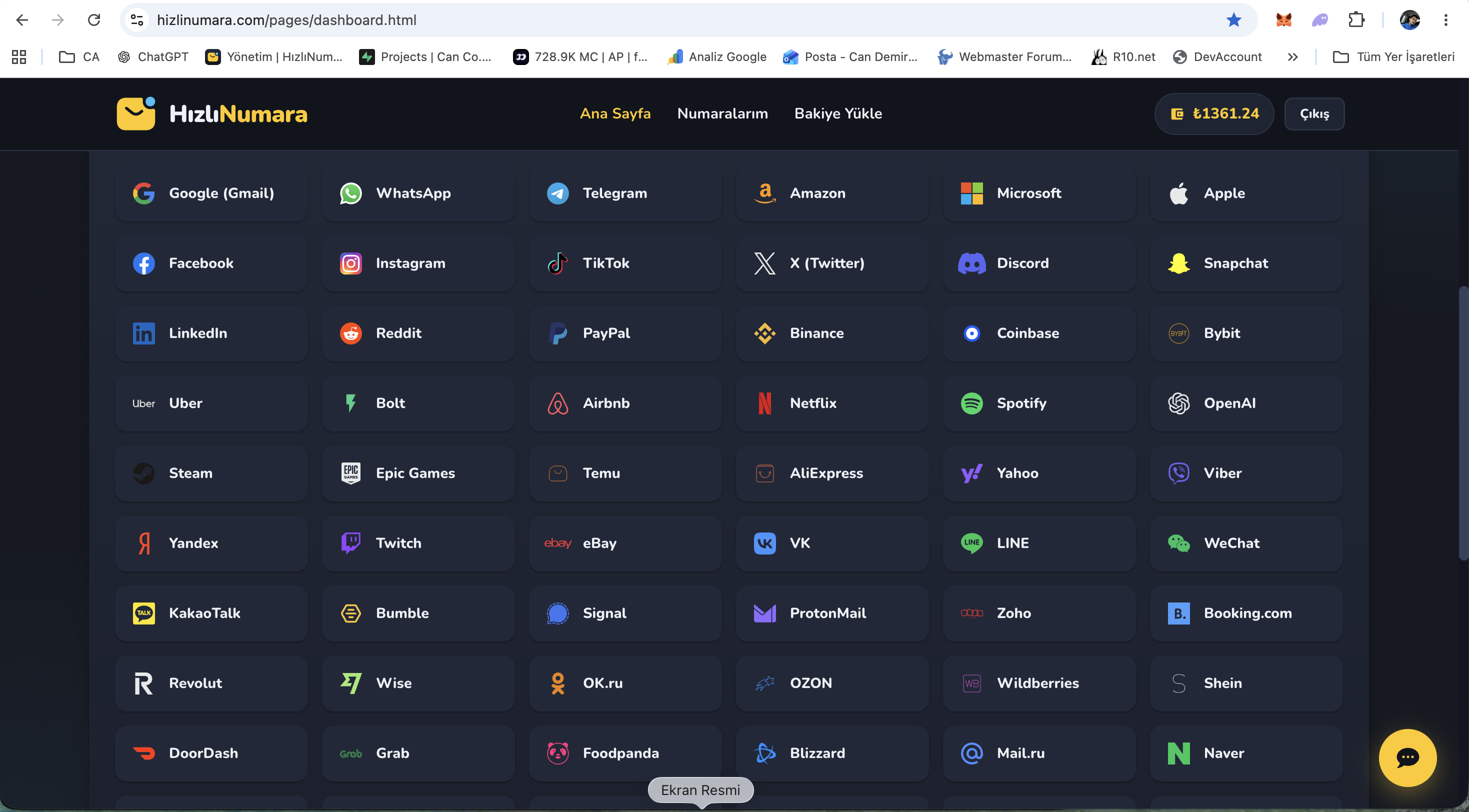The height and width of the screenshot is (812, 1469).
Task: Open the live chat bubble button
Action: [x=1407, y=758]
